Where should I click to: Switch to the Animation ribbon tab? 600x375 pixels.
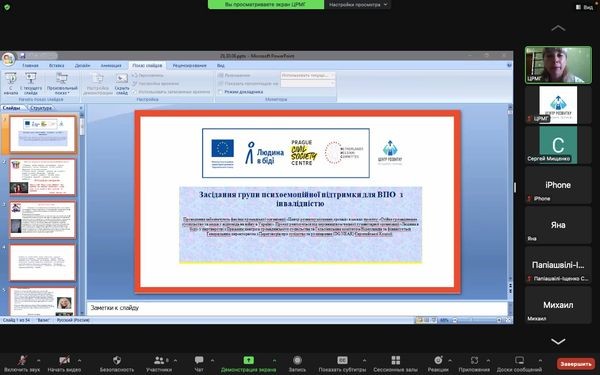coord(111,66)
